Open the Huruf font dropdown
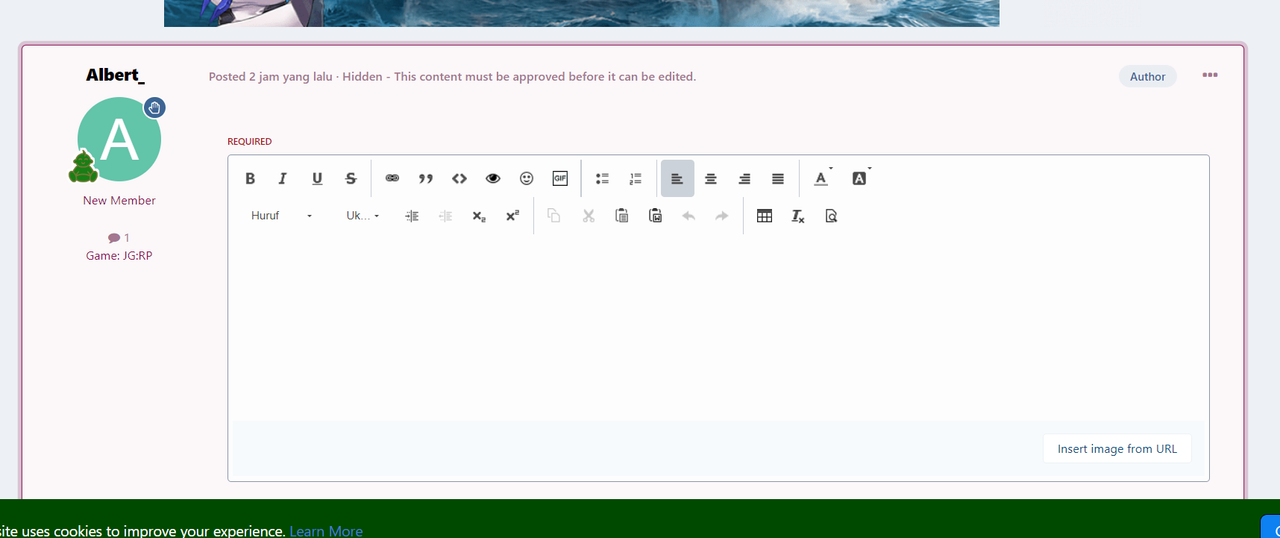1280x538 pixels. coord(282,216)
